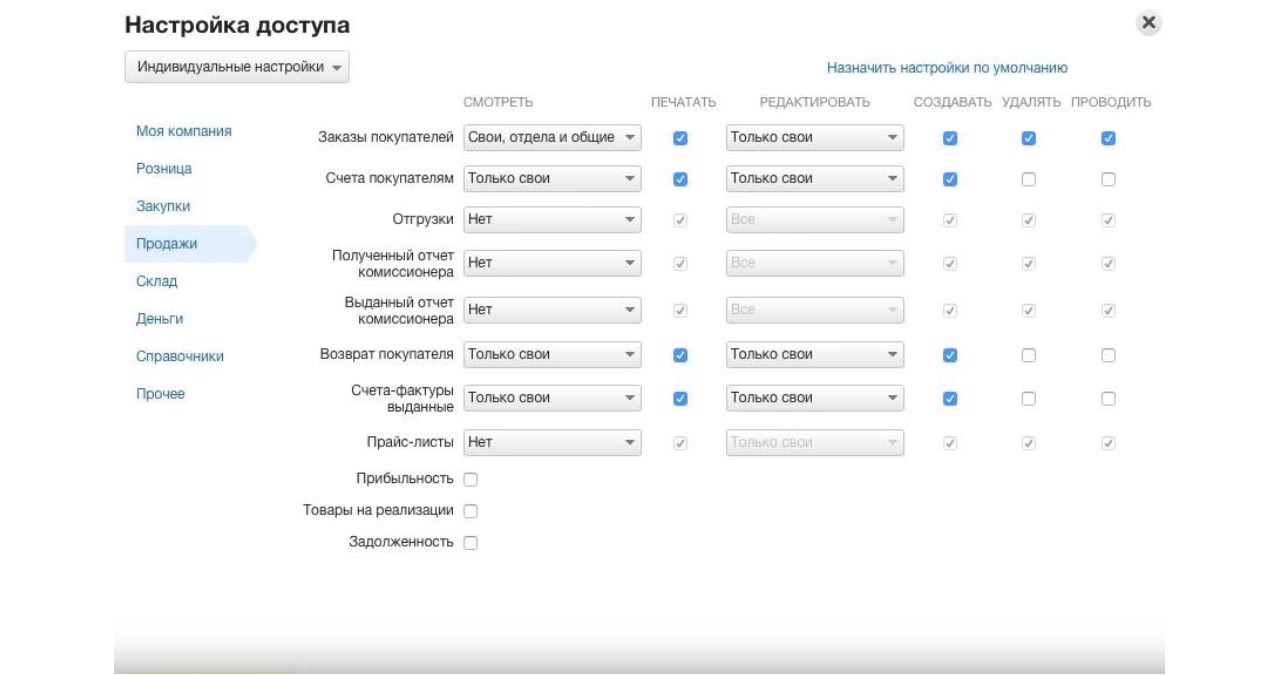
Task: Close the access settings dialog
Action: (x=1149, y=24)
